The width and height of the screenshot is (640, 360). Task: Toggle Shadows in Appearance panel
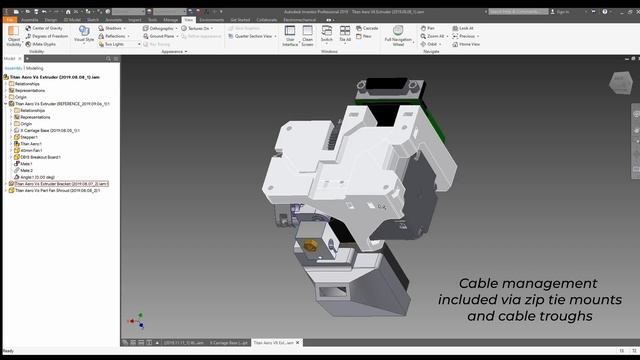pos(110,28)
